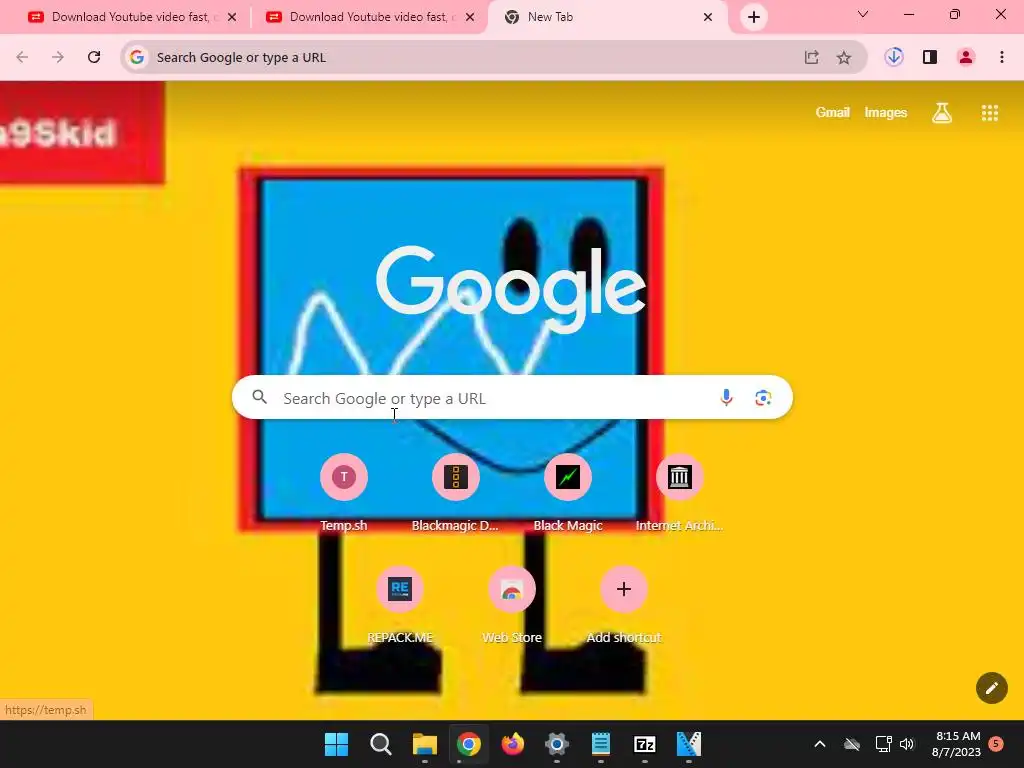Open network status tray icon
The height and width of the screenshot is (768, 1024).
[x=883, y=744]
